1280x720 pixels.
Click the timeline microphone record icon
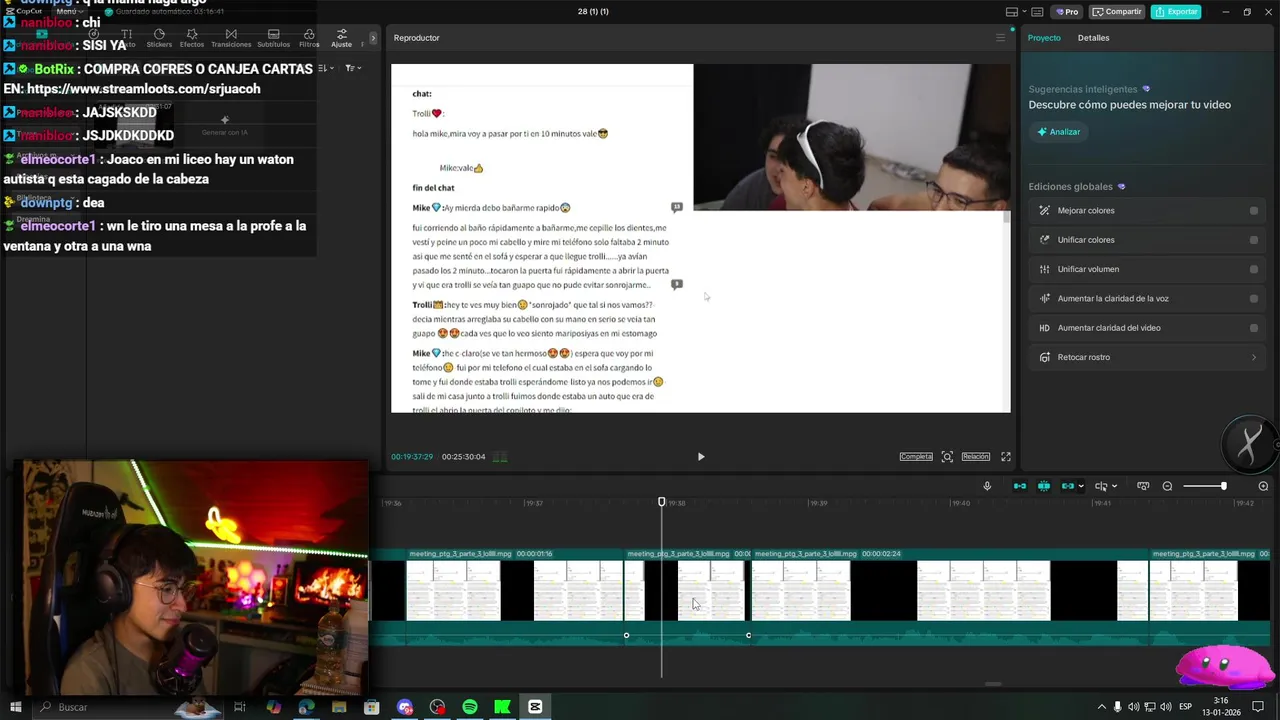pyautogui.click(x=987, y=486)
